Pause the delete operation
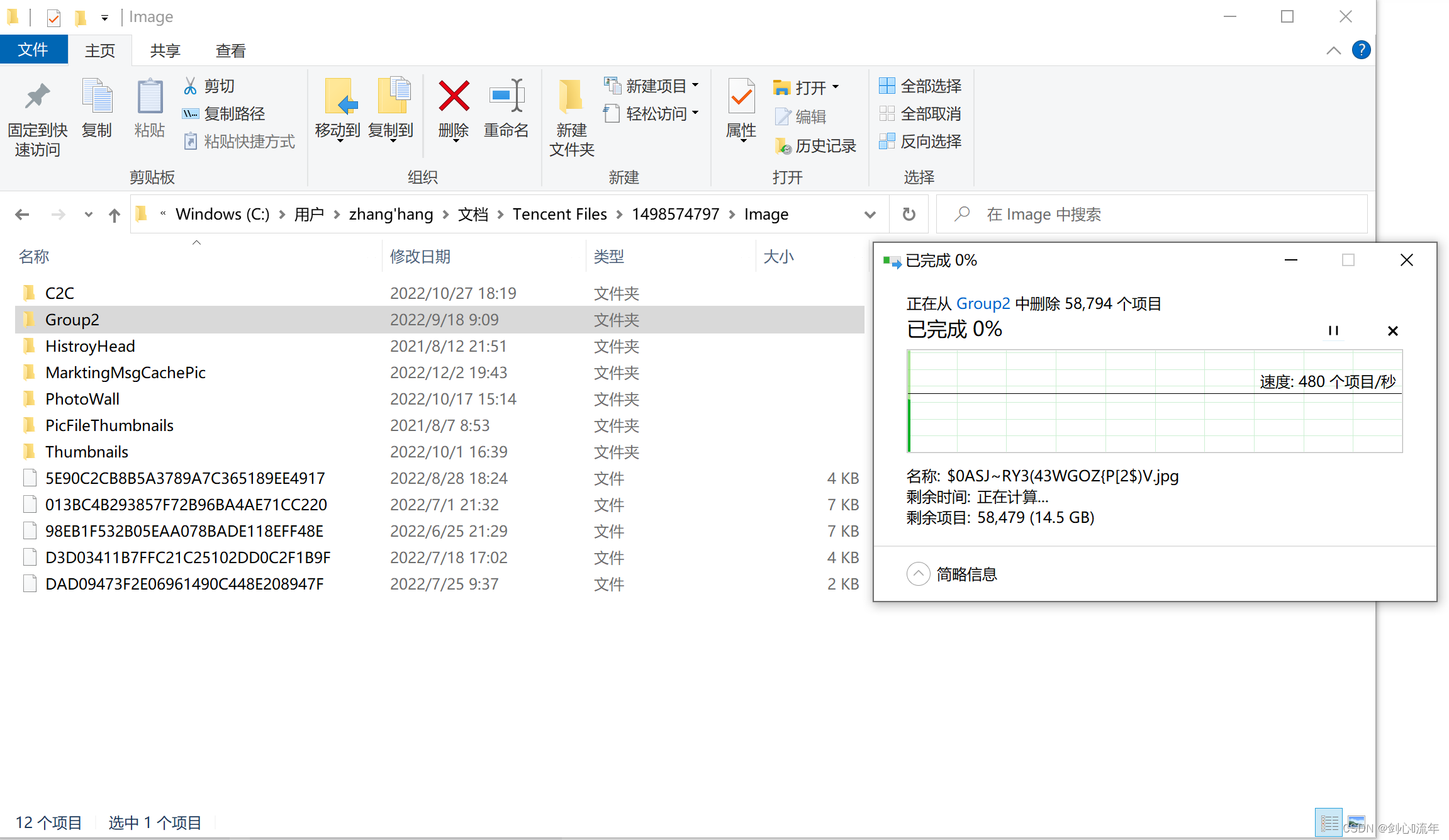The image size is (1449, 840). [x=1333, y=330]
